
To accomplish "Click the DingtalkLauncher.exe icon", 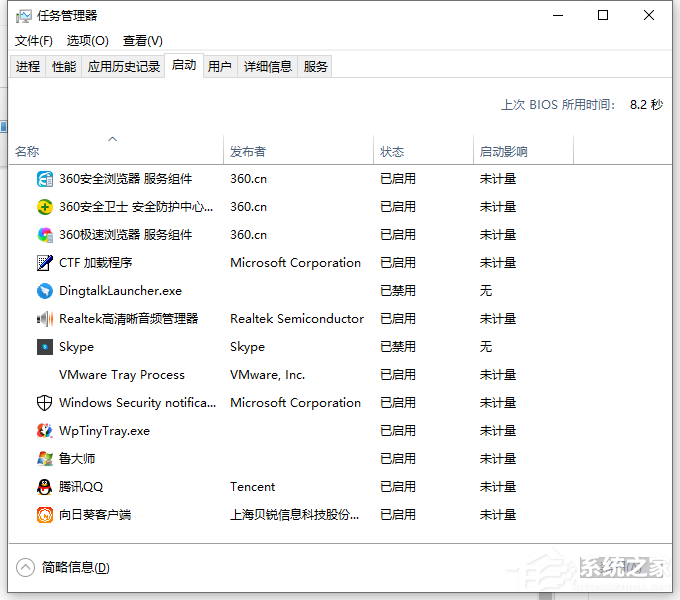I will (45, 291).
